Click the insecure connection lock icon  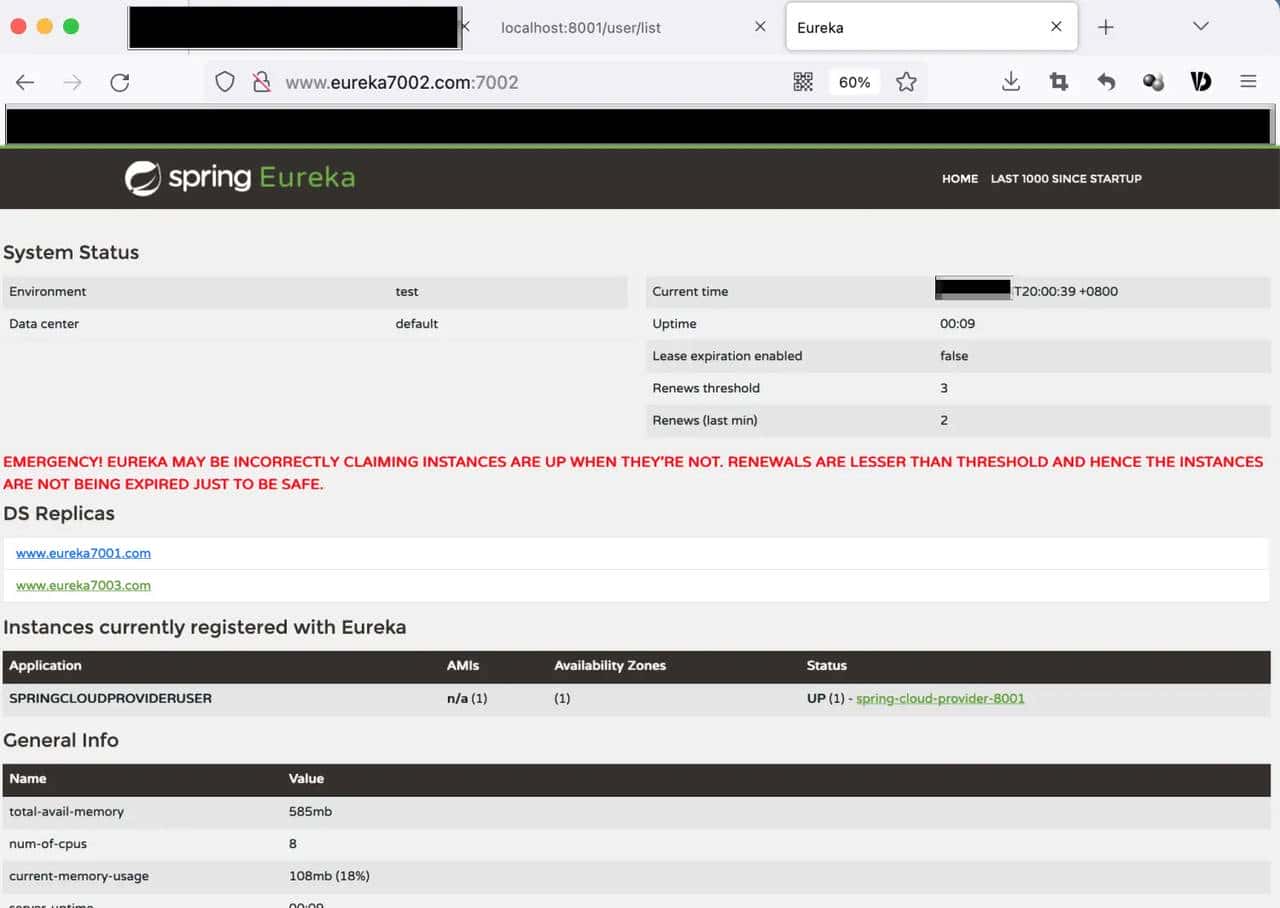click(x=261, y=82)
